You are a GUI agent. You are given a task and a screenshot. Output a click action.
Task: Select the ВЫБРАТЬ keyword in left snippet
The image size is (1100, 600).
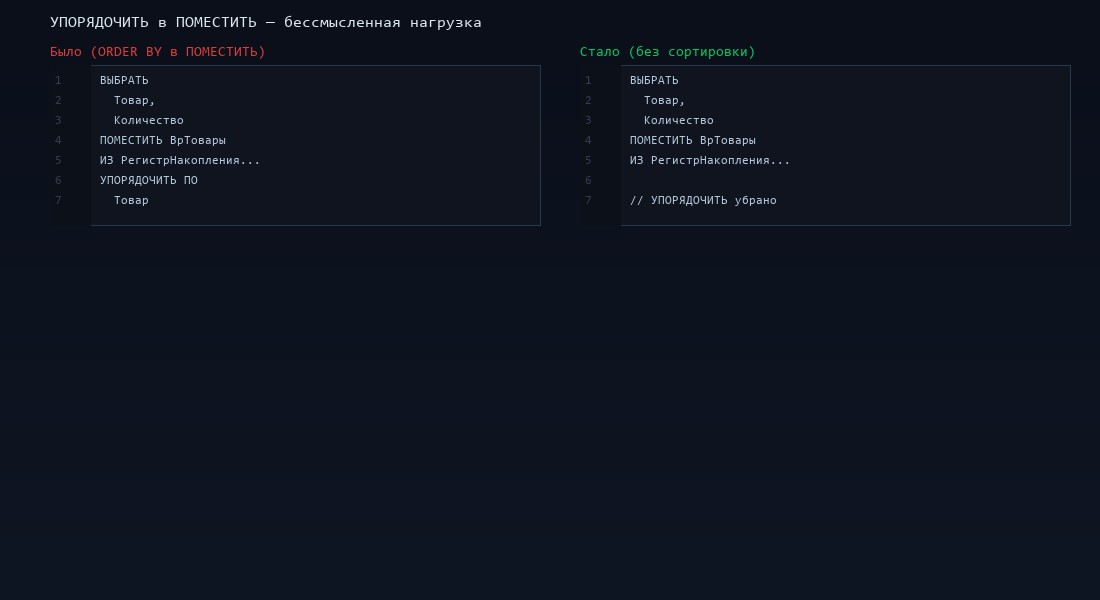pyautogui.click(x=122, y=80)
